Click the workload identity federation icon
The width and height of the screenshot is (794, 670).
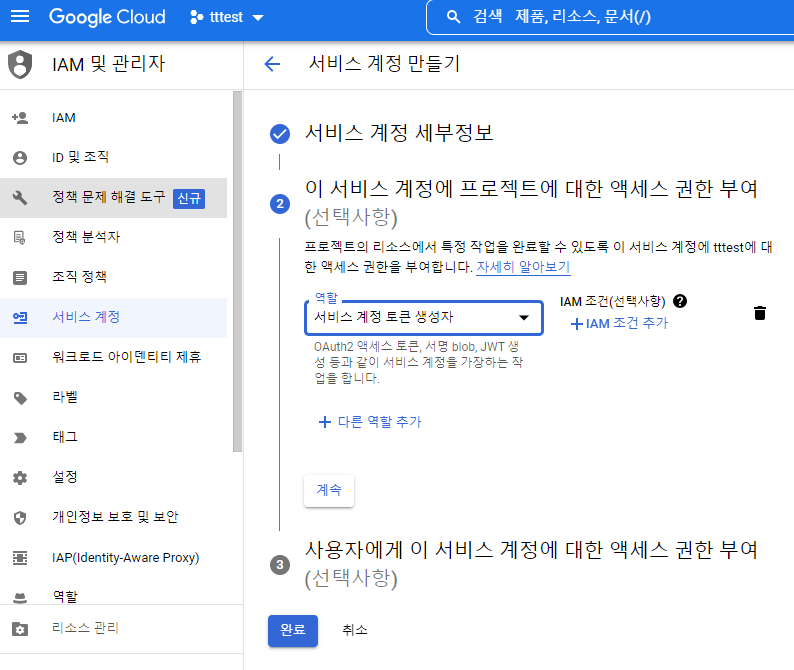click(x=20, y=358)
